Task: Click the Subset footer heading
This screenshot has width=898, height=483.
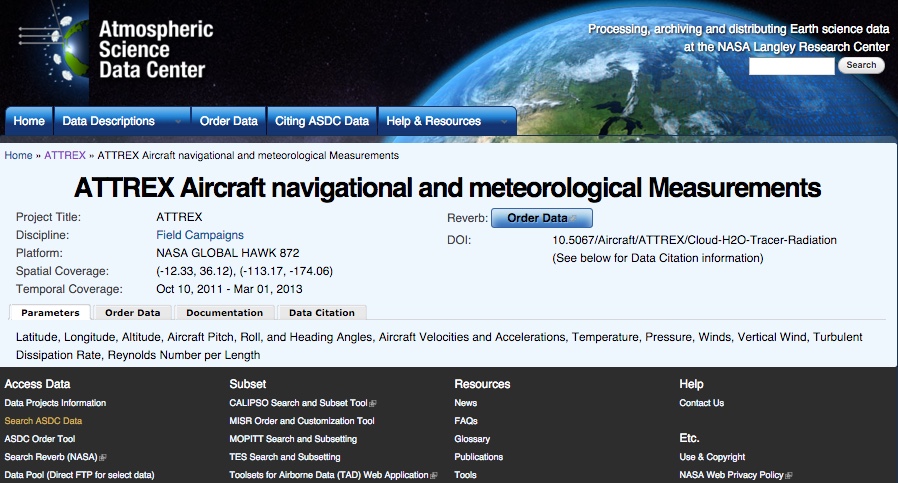Action: click(x=248, y=384)
